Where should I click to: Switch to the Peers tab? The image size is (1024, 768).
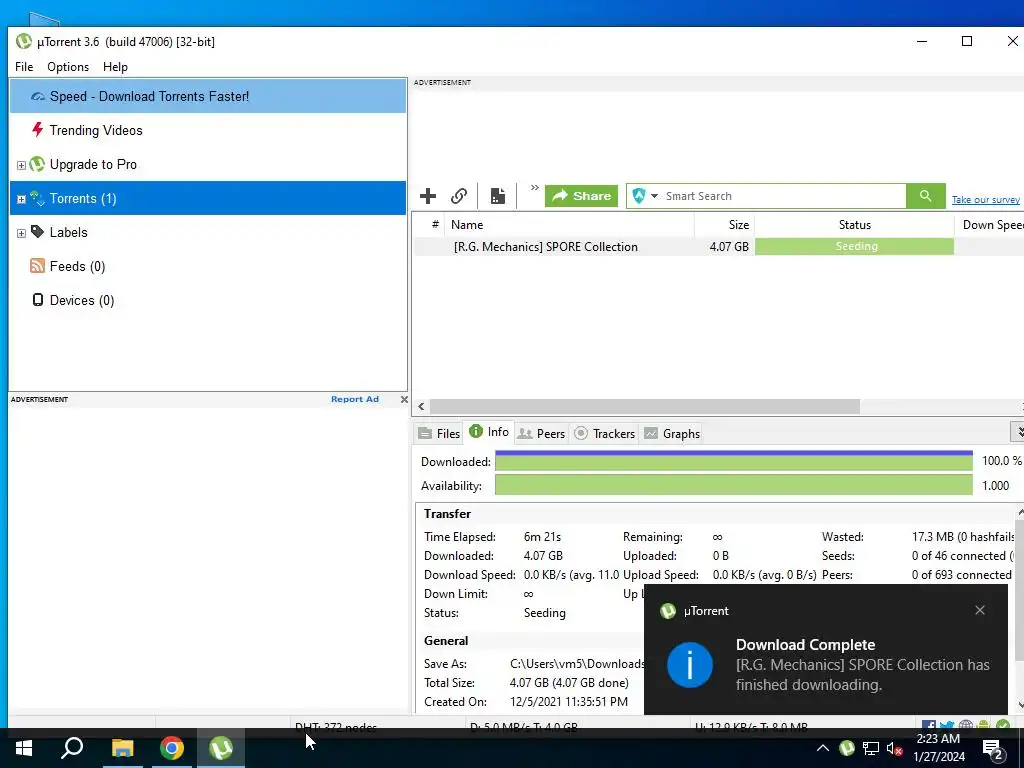(541, 434)
